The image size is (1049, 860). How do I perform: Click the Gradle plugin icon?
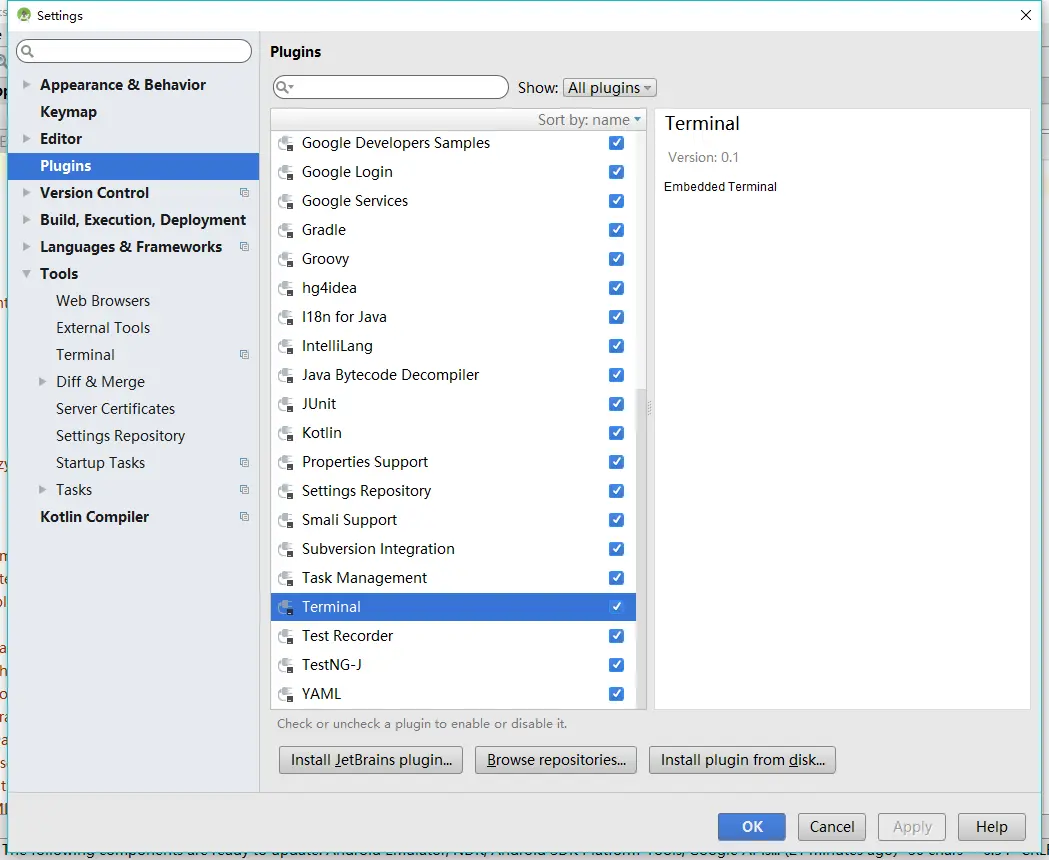click(x=286, y=230)
